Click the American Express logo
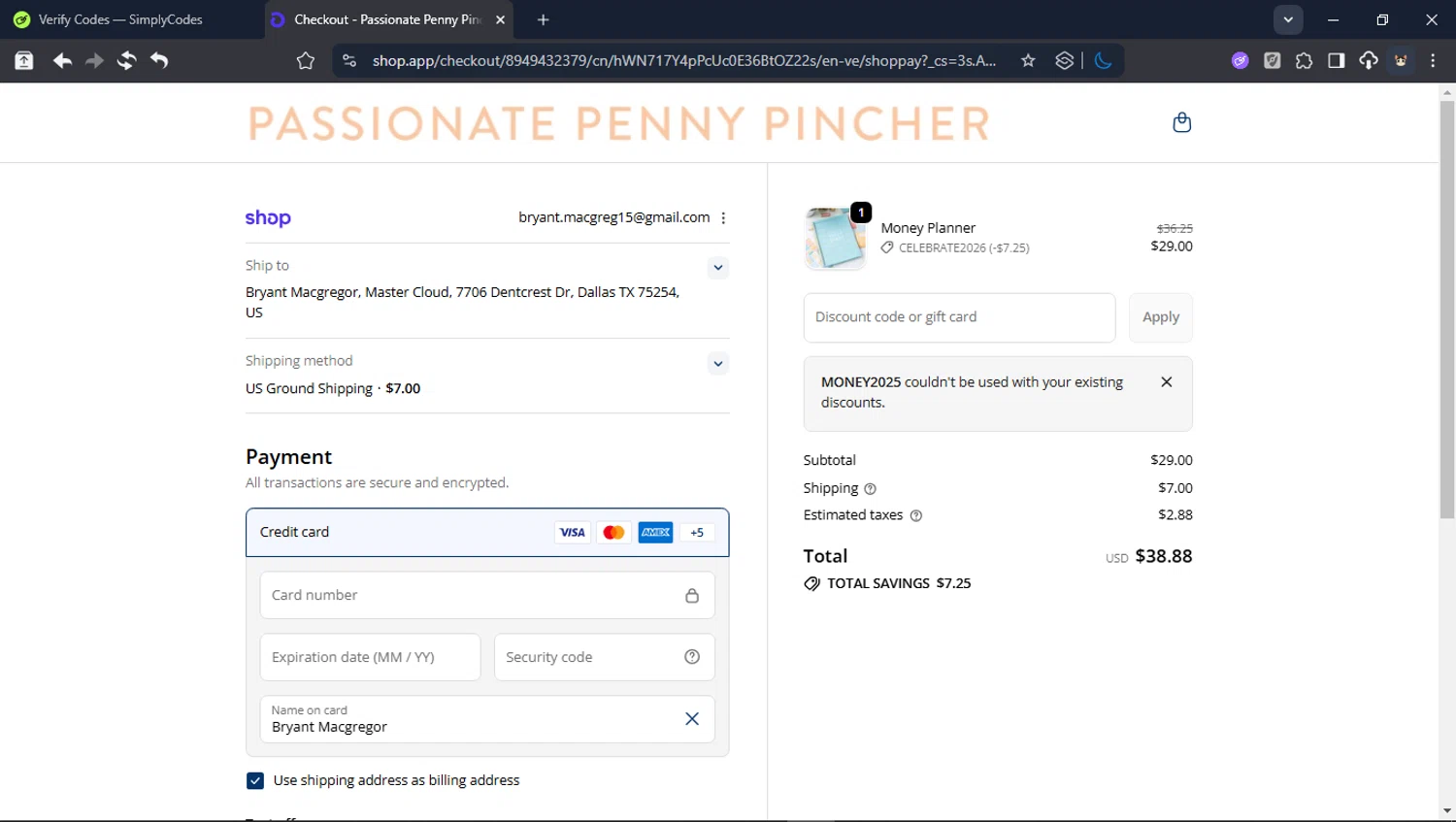 coord(655,532)
